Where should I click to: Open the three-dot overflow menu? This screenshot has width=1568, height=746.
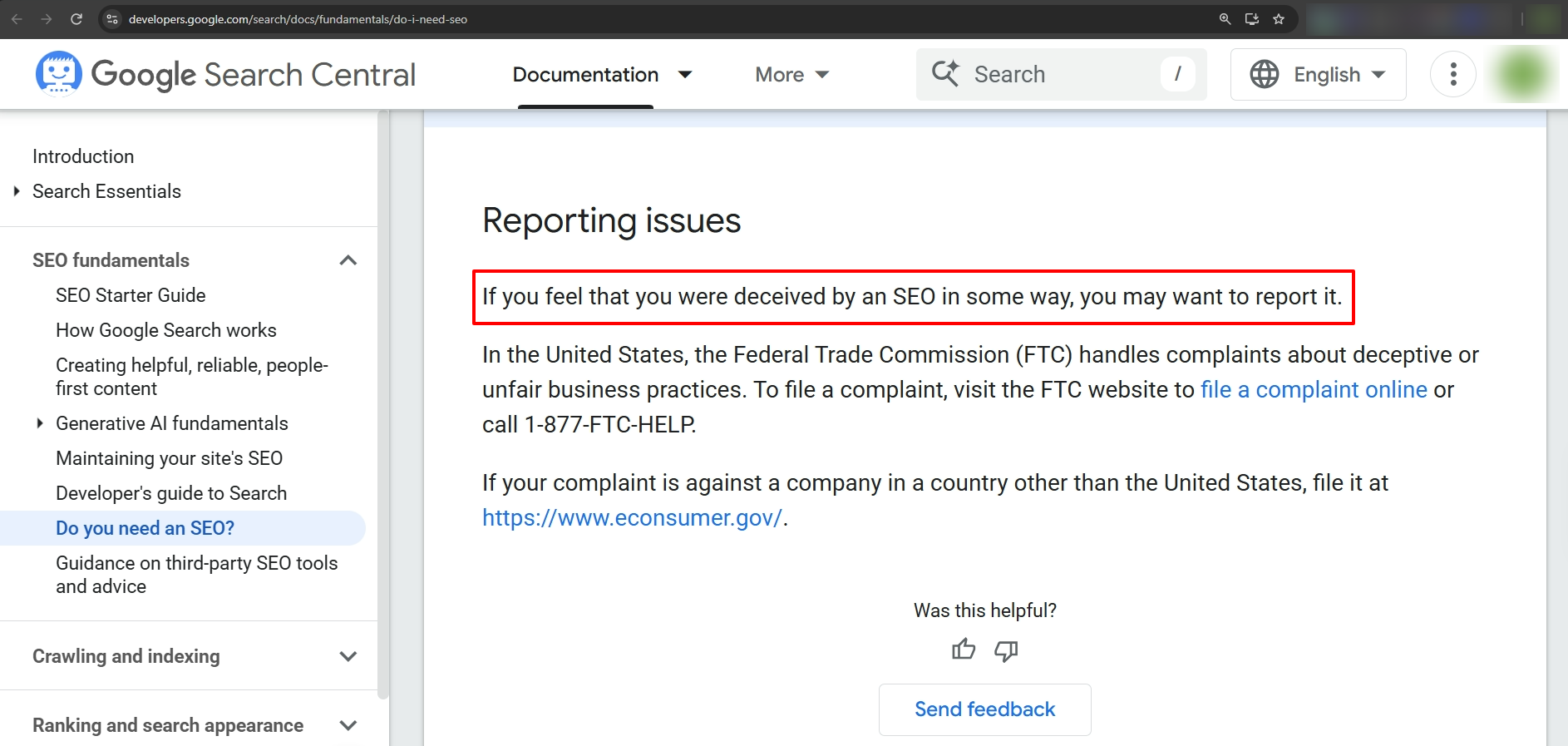pos(1453,74)
